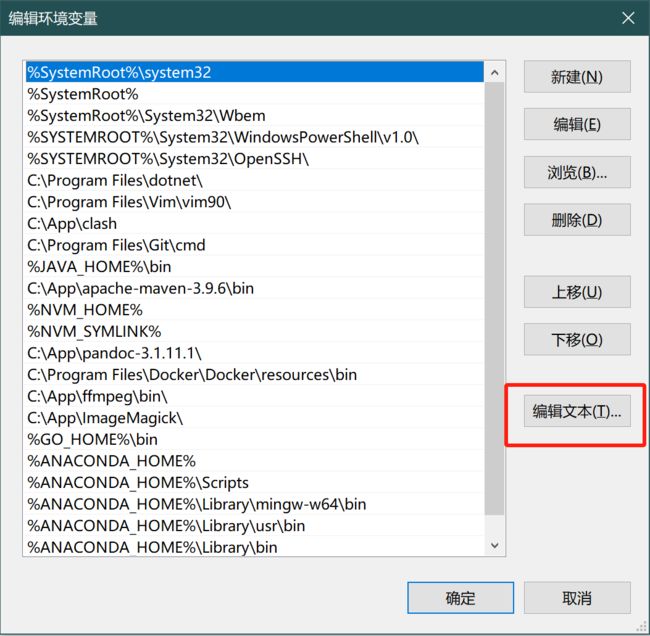Select the %JAVA_HOME%\bin entry
Viewport: 650px width, 636px height.
tap(254, 267)
